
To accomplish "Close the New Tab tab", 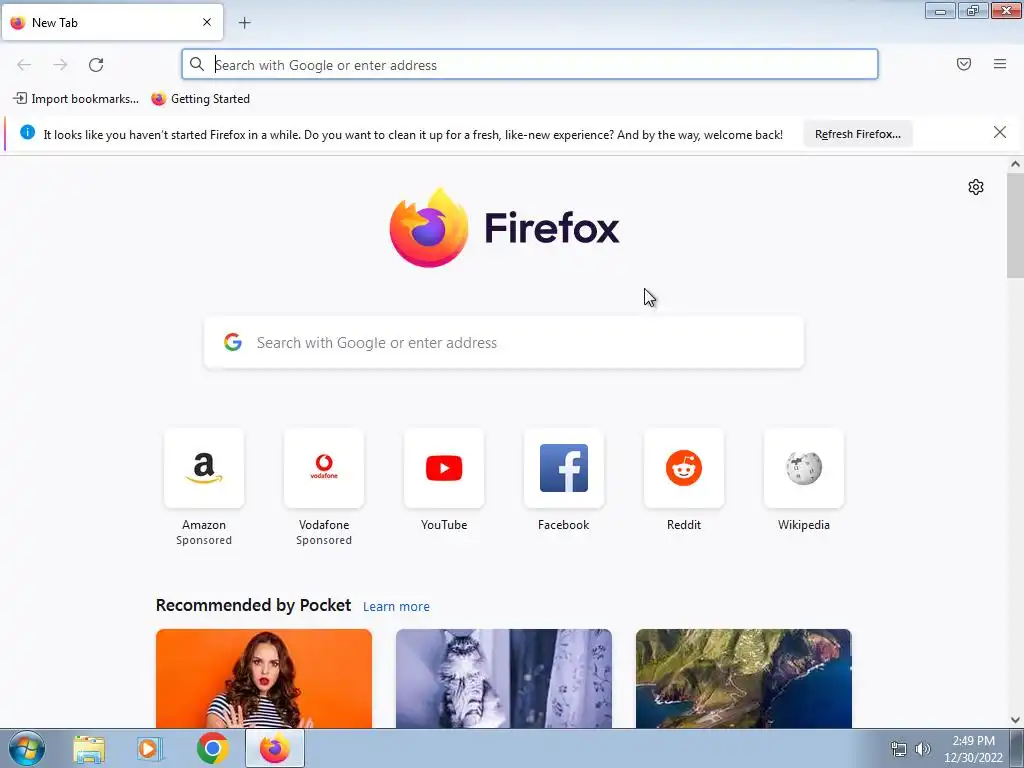I will (x=207, y=22).
